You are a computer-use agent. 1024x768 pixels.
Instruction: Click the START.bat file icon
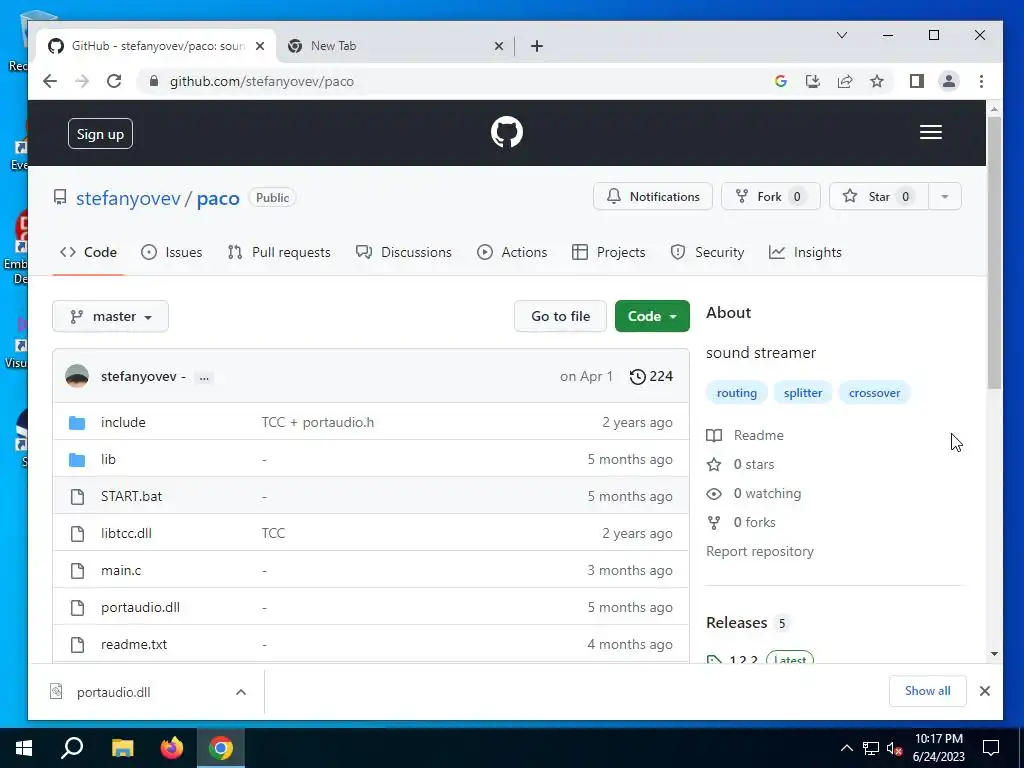[x=77, y=497]
